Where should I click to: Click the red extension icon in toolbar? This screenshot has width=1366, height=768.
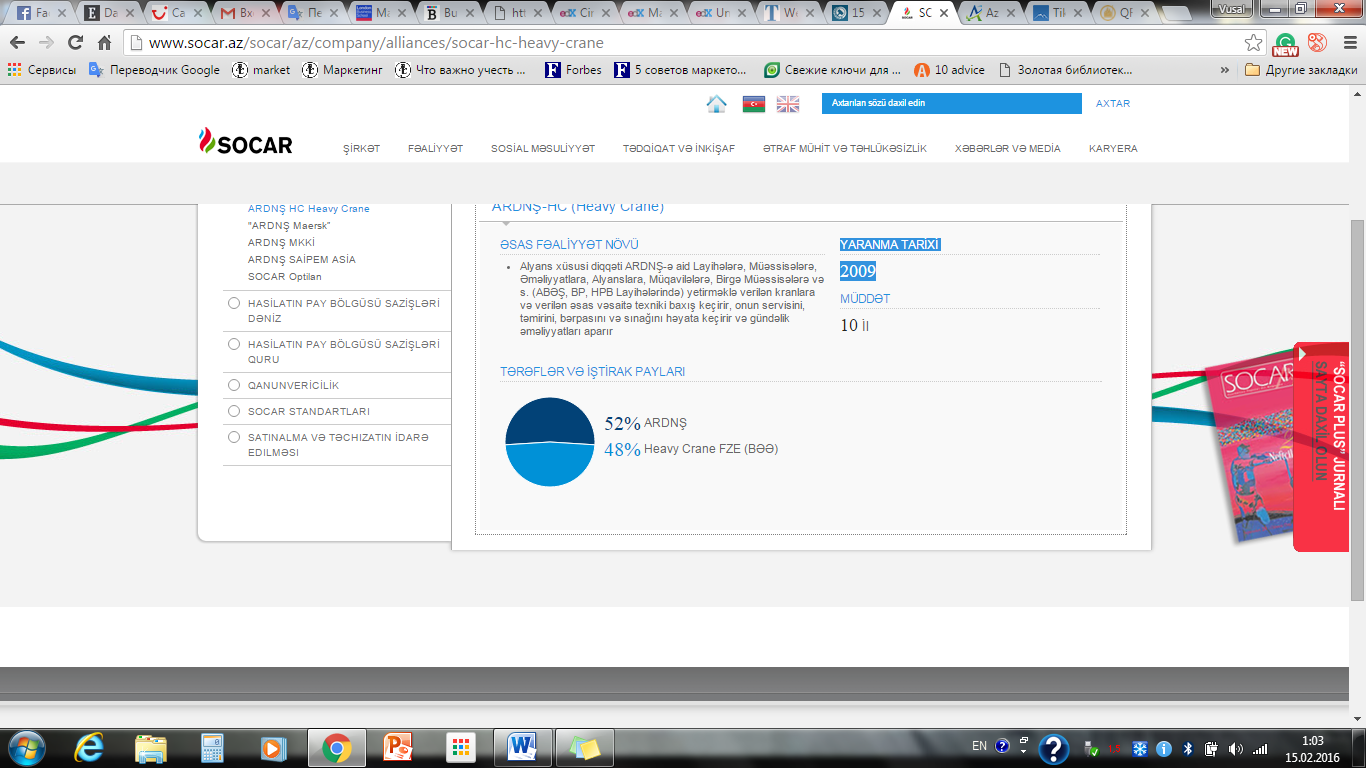(1317, 43)
